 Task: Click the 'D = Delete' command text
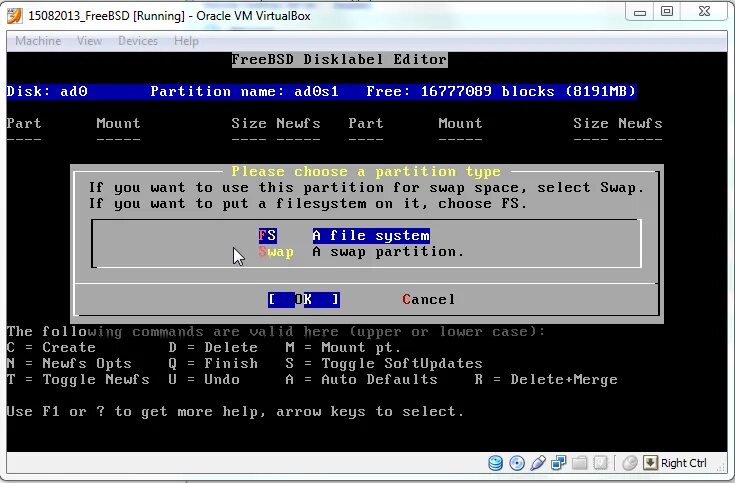coord(213,347)
